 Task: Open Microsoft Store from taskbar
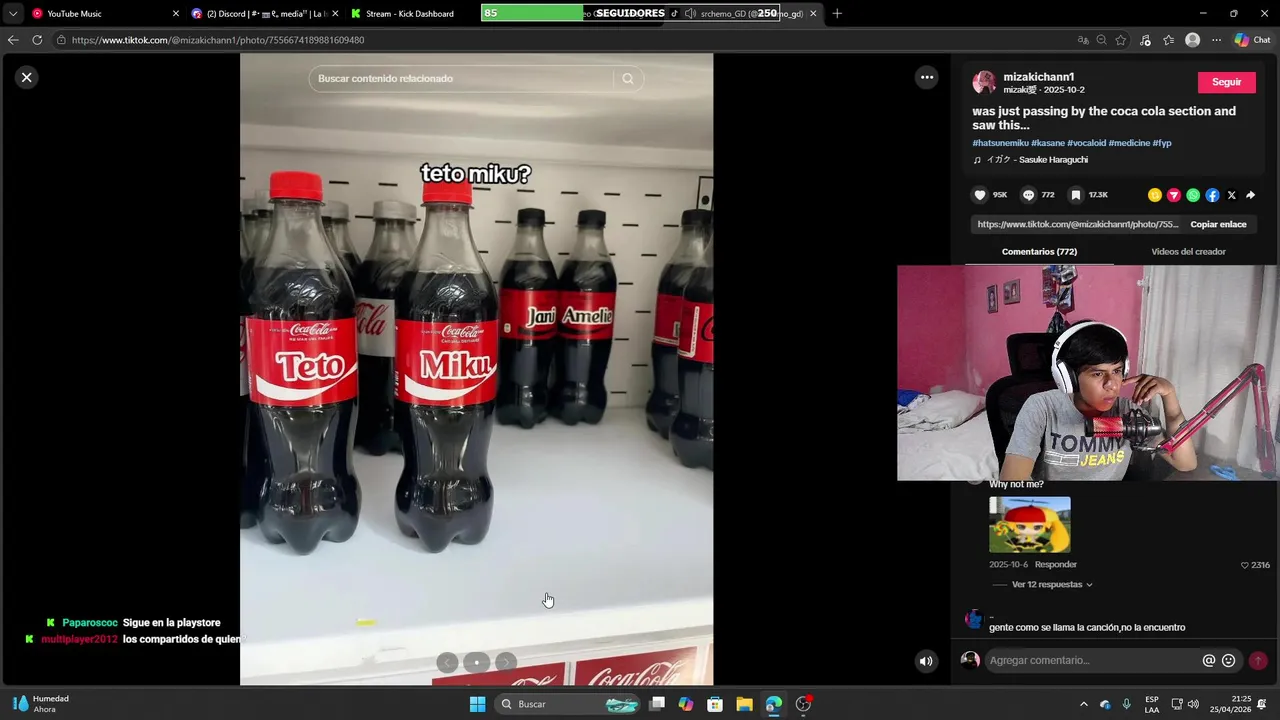click(x=715, y=704)
